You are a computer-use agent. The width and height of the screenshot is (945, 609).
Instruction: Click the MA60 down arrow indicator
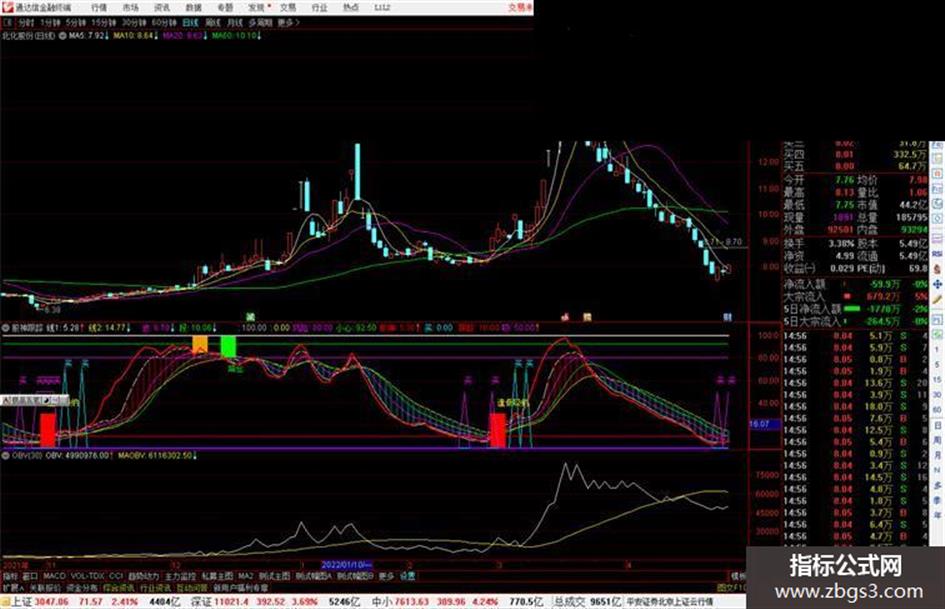pos(260,36)
